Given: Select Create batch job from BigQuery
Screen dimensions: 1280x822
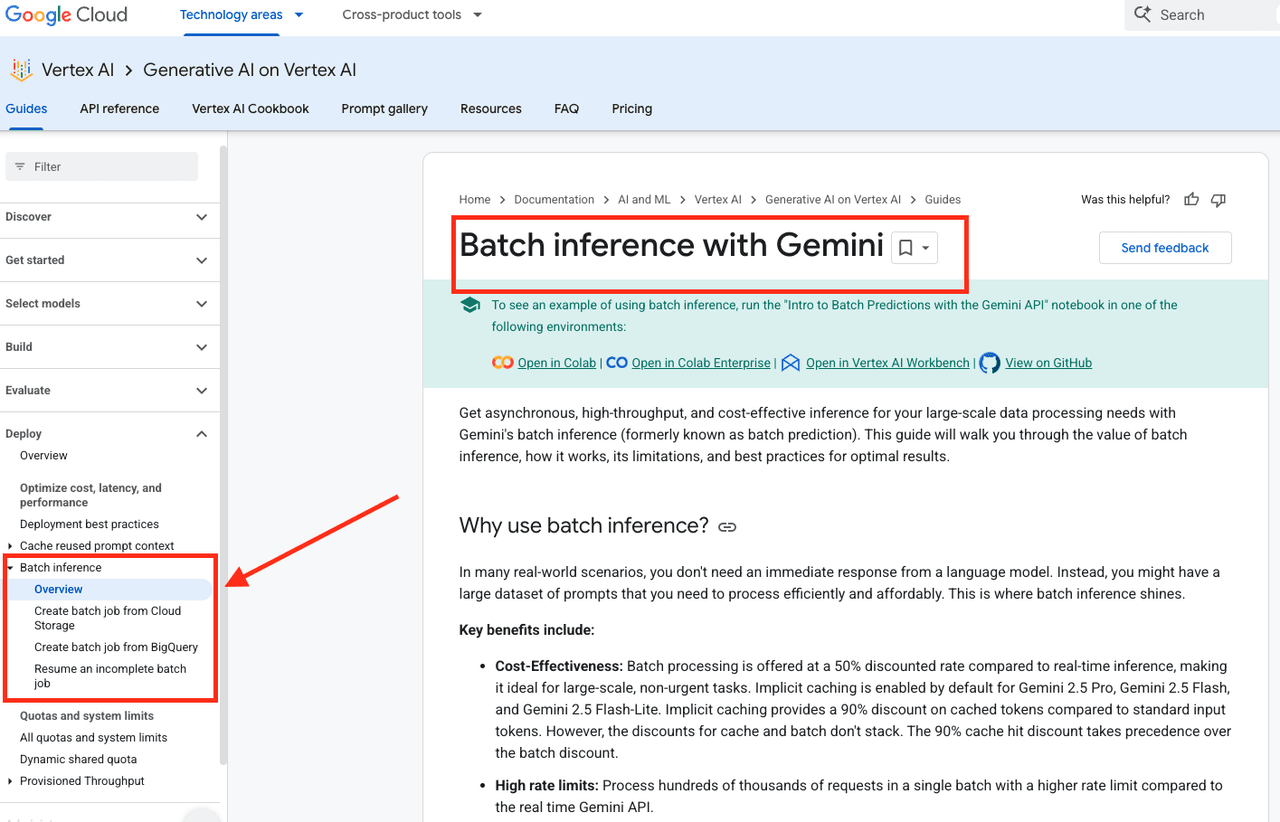Looking at the screenshot, I should coord(116,648).
